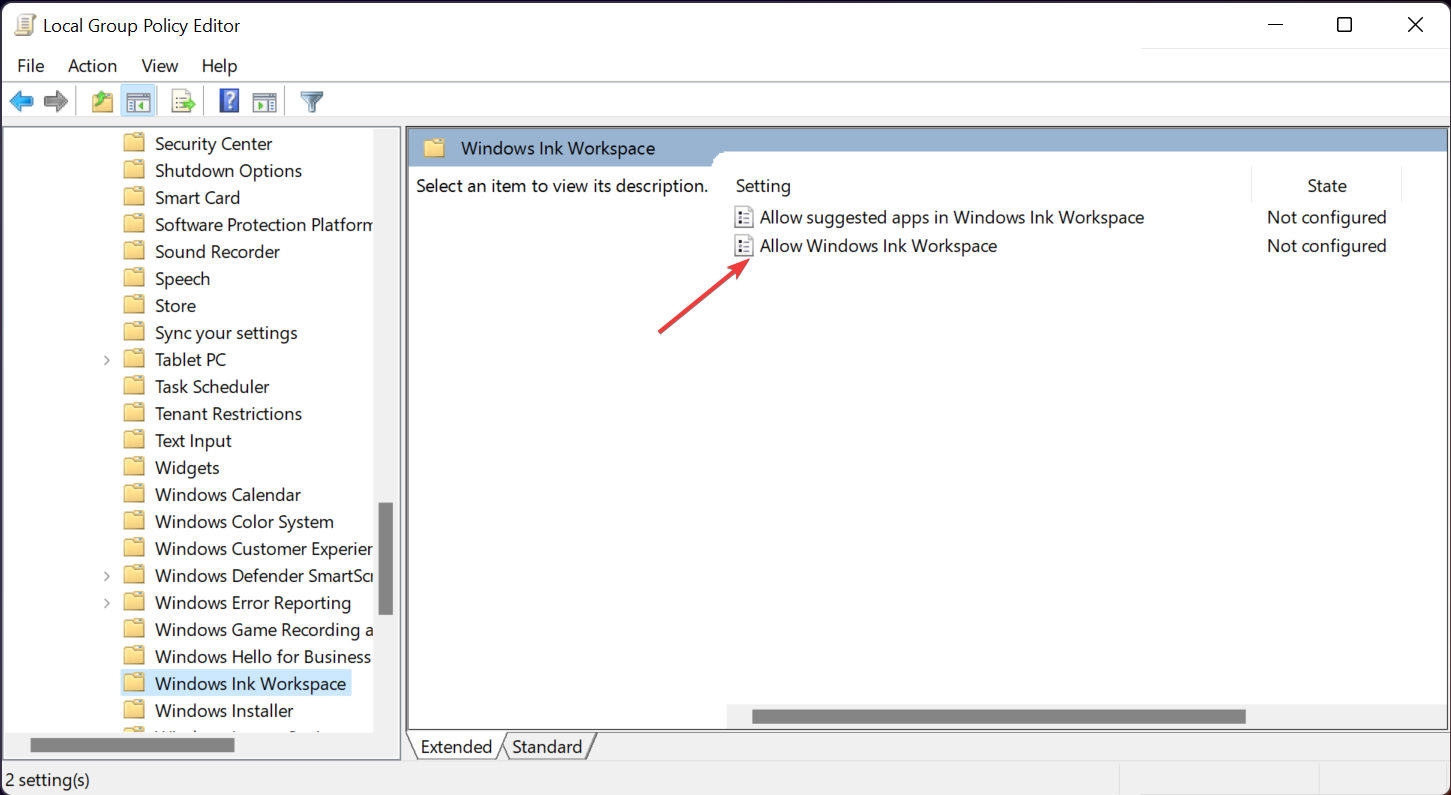Expand the Windows Defender SmartScreen node
1451x795 pixels.
107,575
